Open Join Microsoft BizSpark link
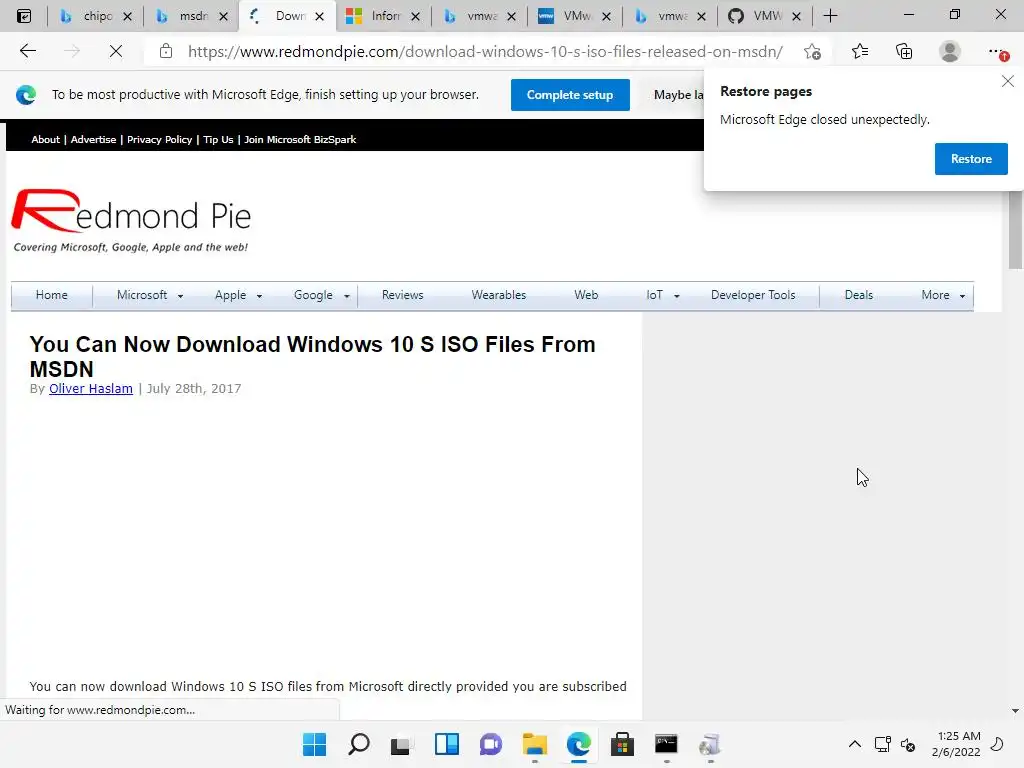This screenshot has height=768, width=1024. pyautogui.click(x=300, y=139)
